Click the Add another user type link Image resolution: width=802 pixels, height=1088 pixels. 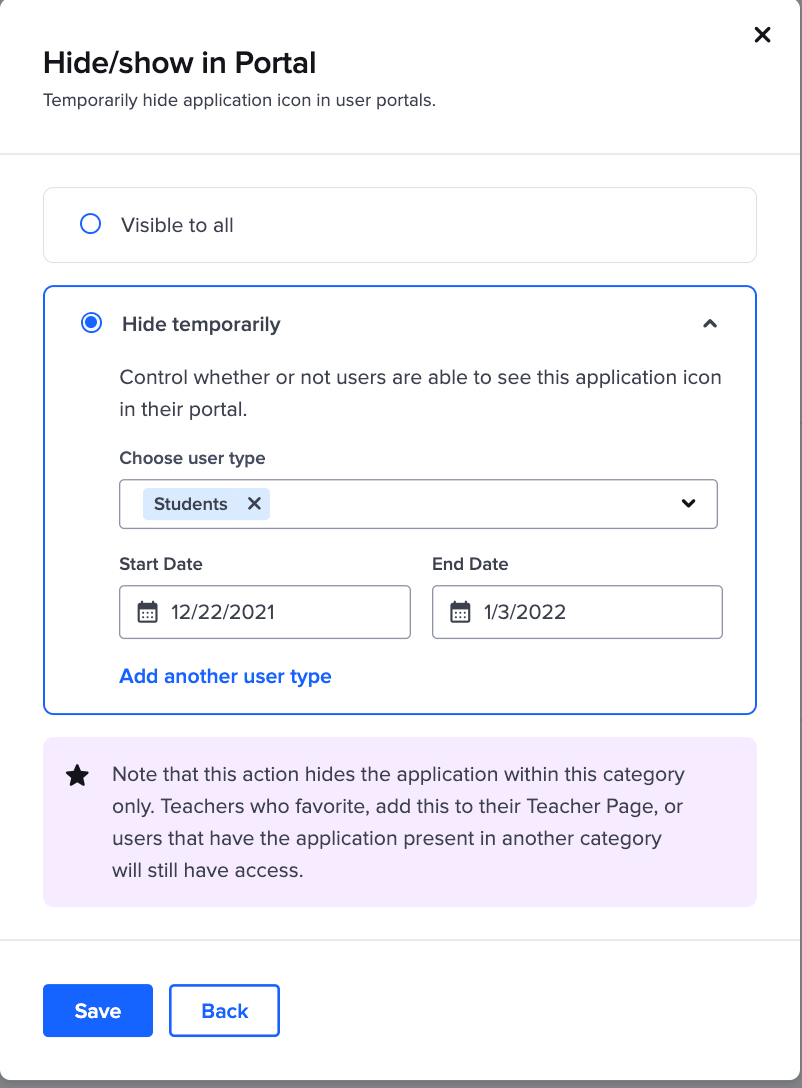click(x=225, y=676)
